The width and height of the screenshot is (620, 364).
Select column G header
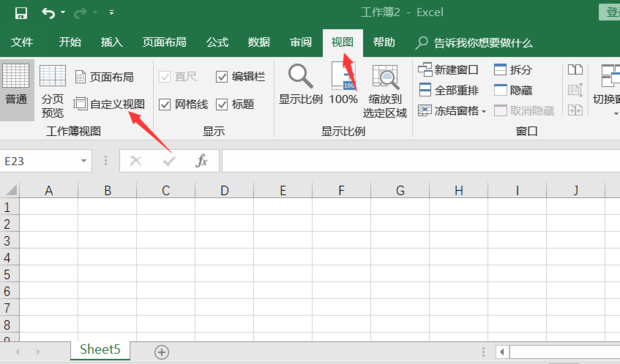(400, 190)
